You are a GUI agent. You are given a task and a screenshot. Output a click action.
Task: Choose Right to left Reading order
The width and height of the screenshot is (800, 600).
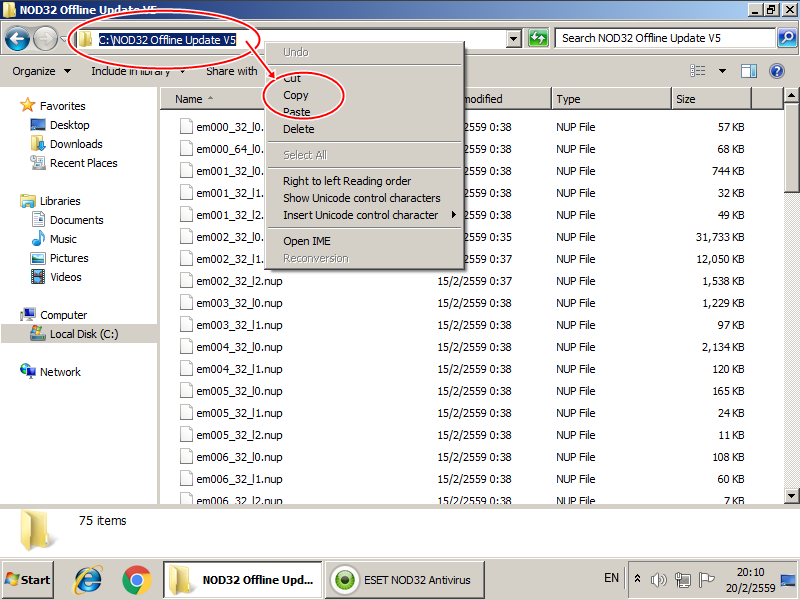click(x=364, y=181)
